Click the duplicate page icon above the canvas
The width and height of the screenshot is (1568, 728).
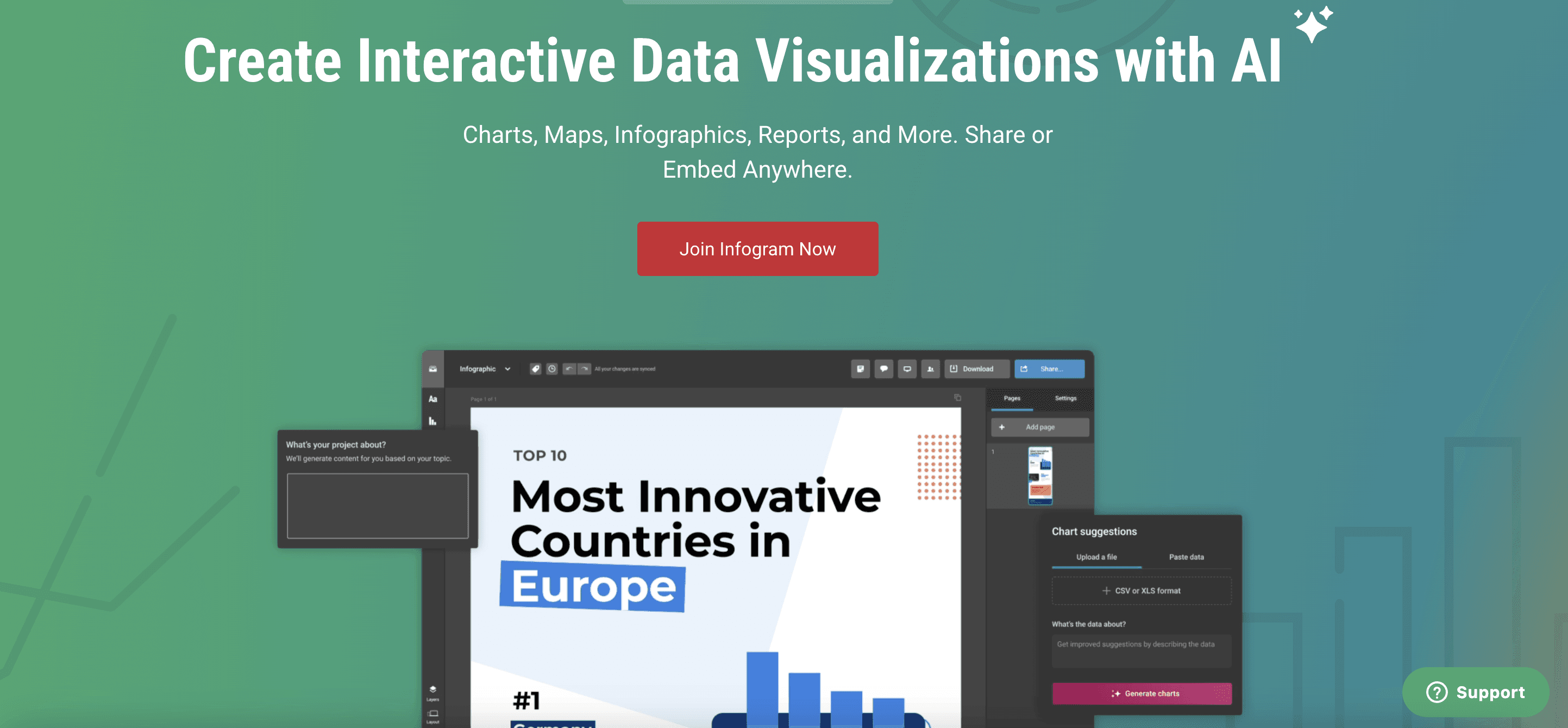957,398
